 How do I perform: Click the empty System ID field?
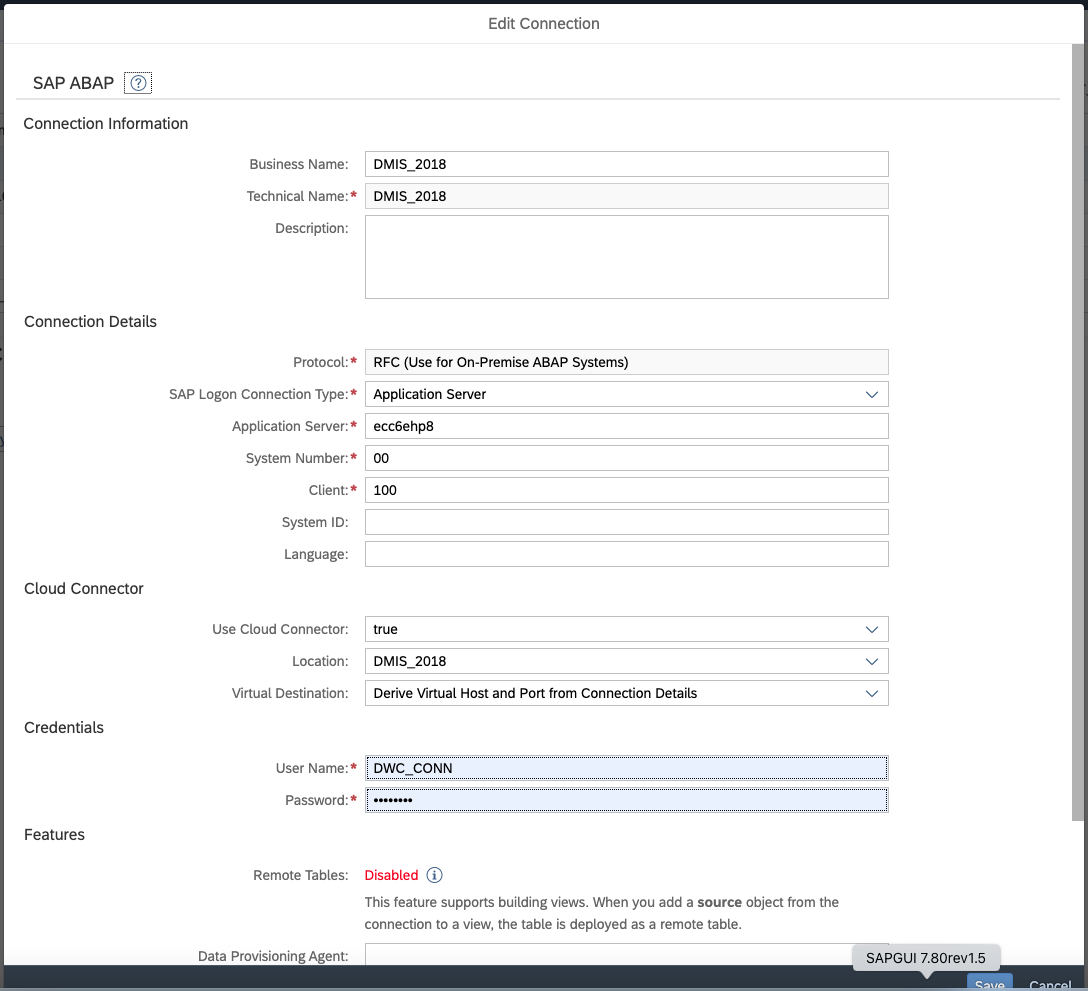(x=626, y=522)
